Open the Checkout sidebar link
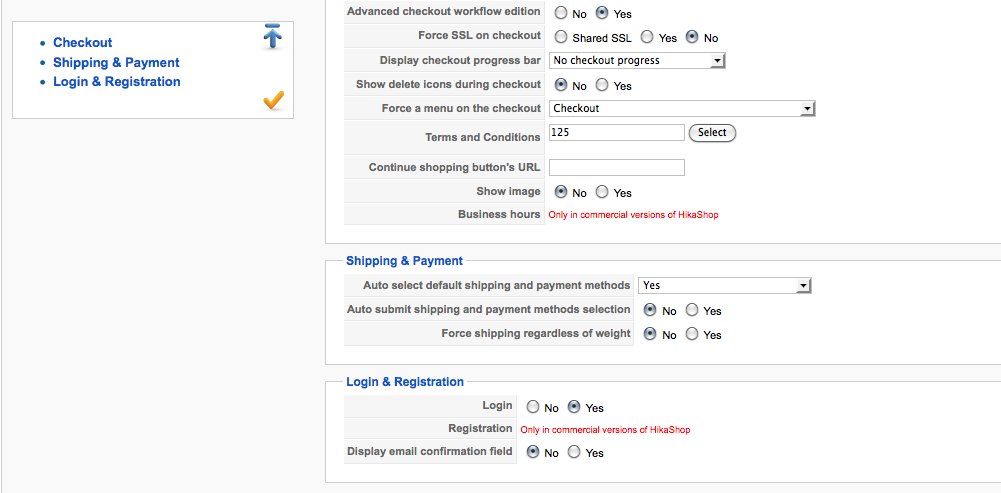 tap(82, 43)
